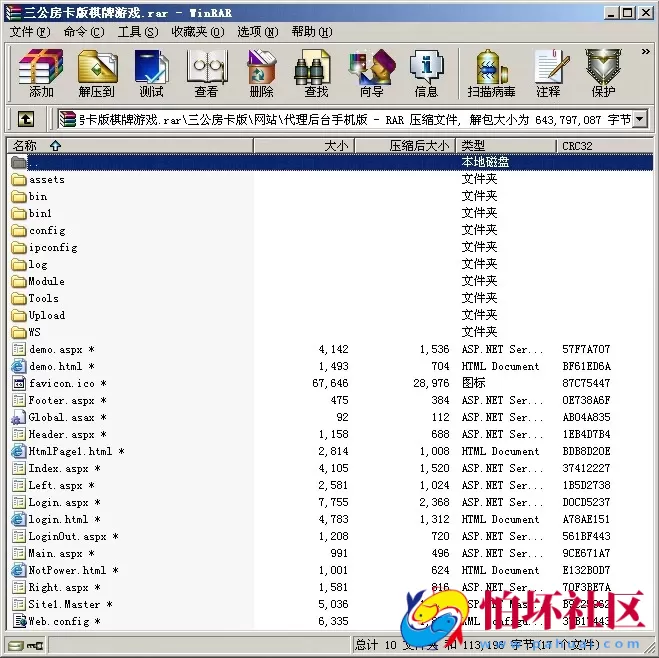Open the 工具(S) menu
659x658 pixels.
tap(138, 32)
